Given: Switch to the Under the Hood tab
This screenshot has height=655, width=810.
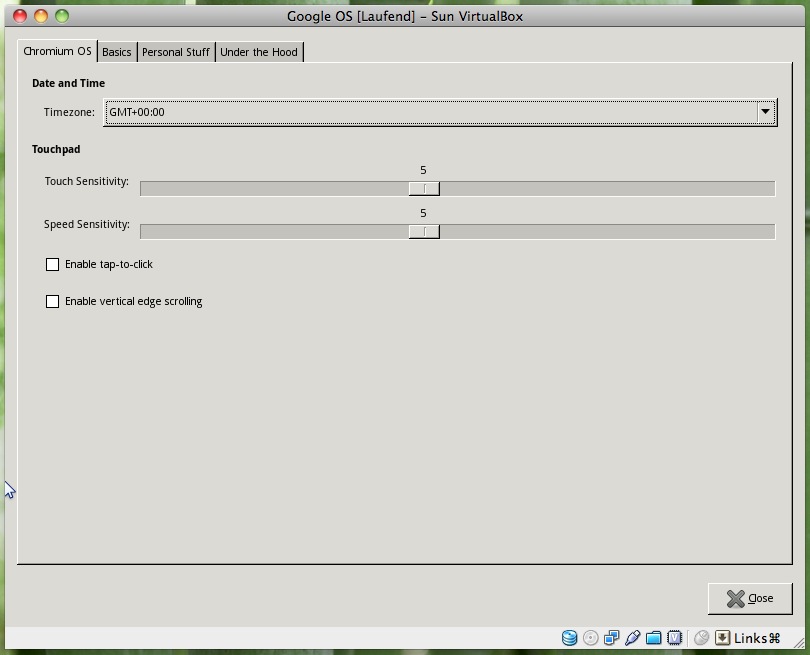Looking at the screenshot, I should pos(259,52).
